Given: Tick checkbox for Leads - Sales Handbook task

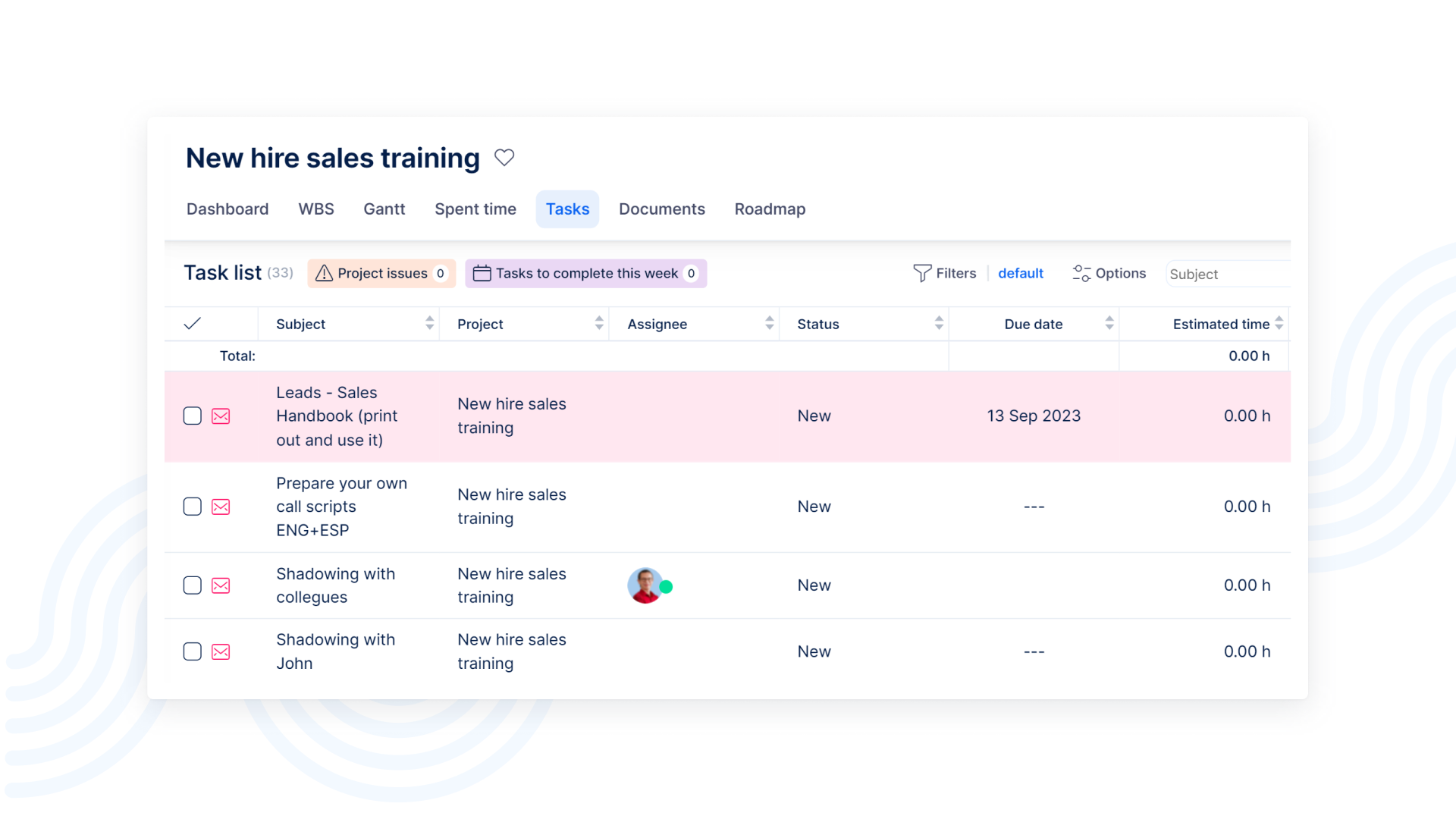Looking at the screenshot, I should 193,416.
